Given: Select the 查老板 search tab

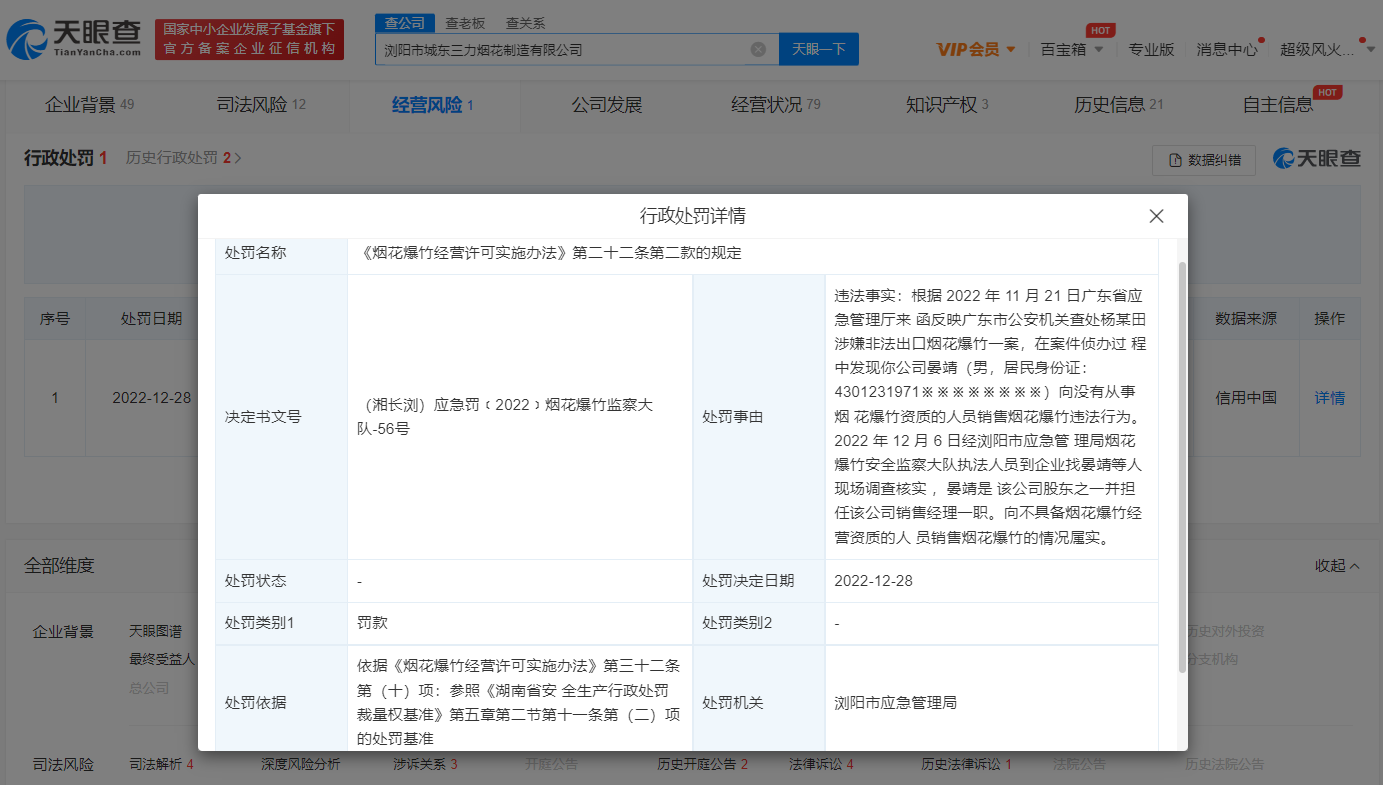Looking at the screenshot, I should point(465,23).
